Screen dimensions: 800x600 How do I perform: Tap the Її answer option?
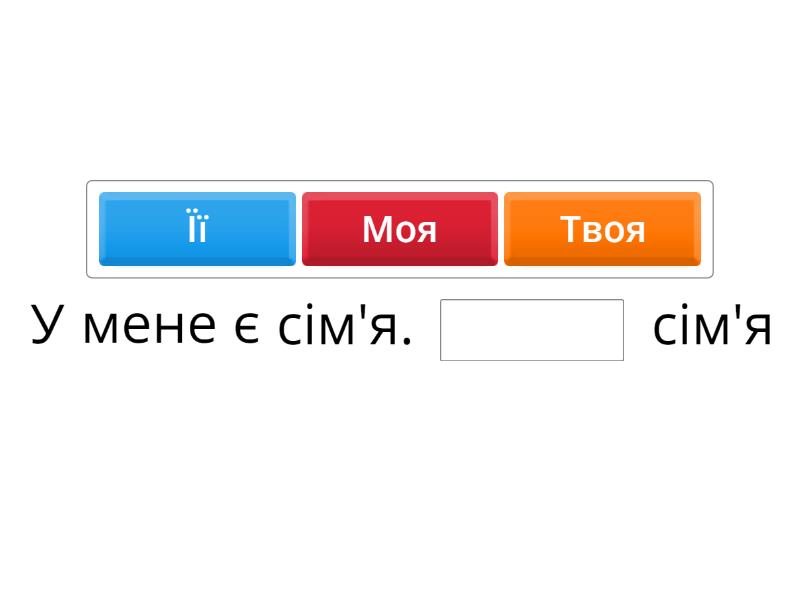click(x=197, y=229)
